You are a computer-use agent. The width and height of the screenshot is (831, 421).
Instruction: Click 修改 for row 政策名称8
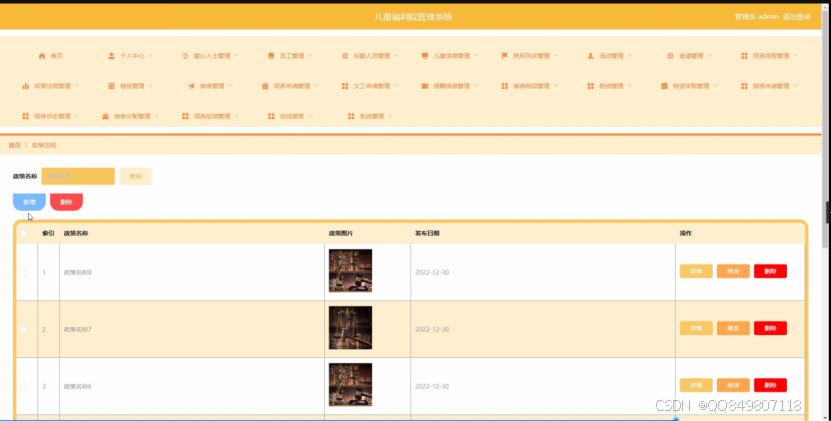(733, 271)
